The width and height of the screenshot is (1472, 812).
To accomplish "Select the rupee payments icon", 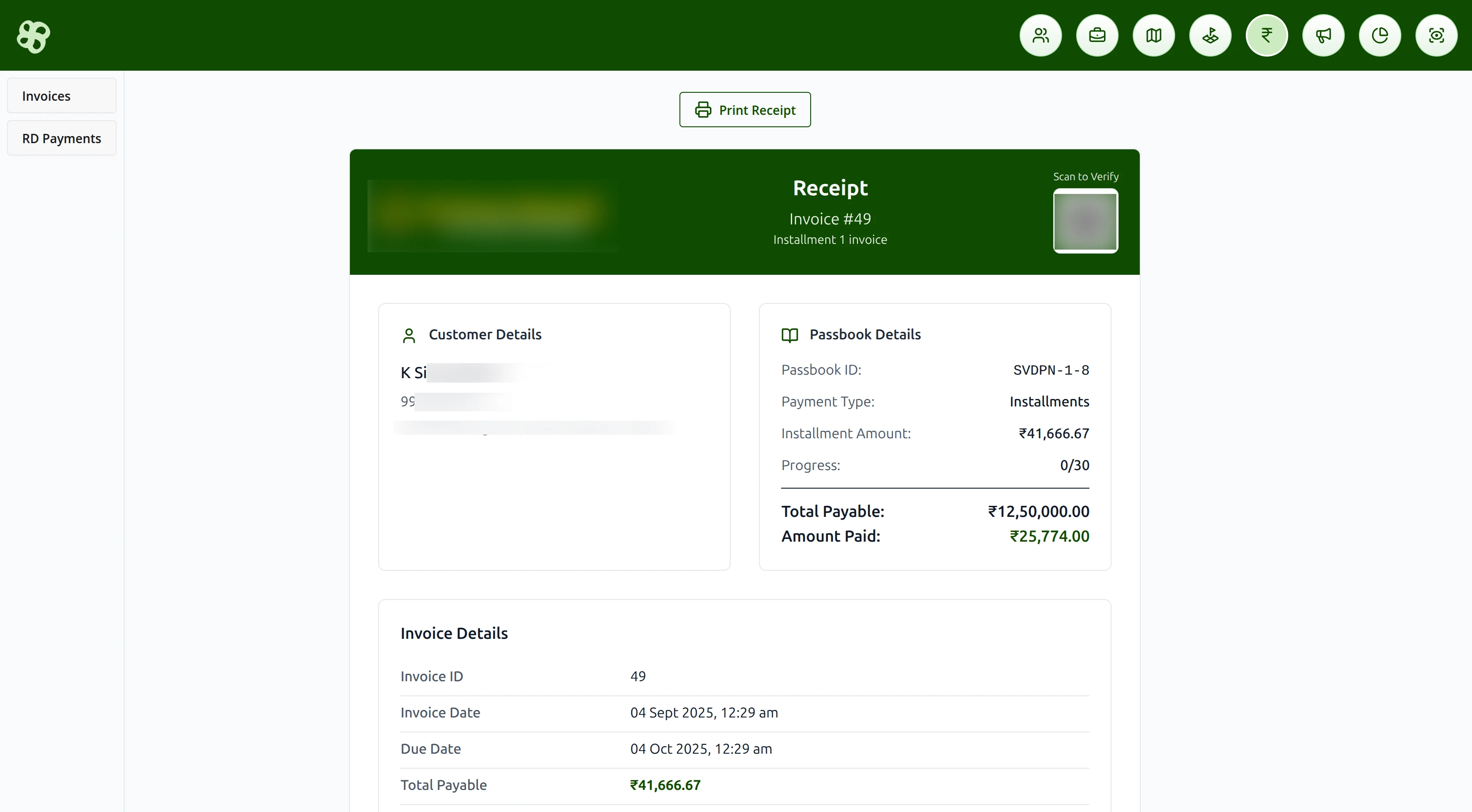I will [x=1266, y=35].
